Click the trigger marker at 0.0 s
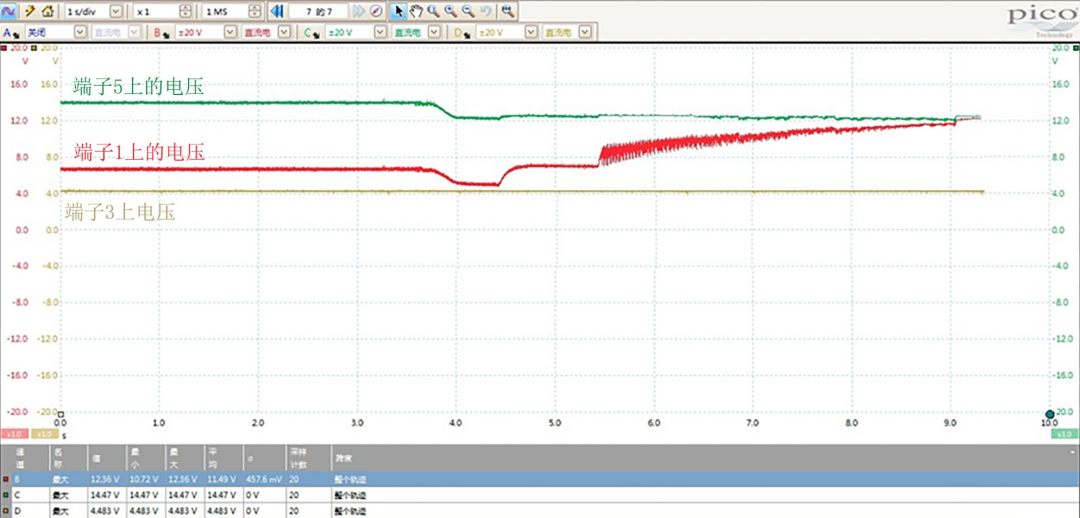1080x518 pixels. coord(61,414)
